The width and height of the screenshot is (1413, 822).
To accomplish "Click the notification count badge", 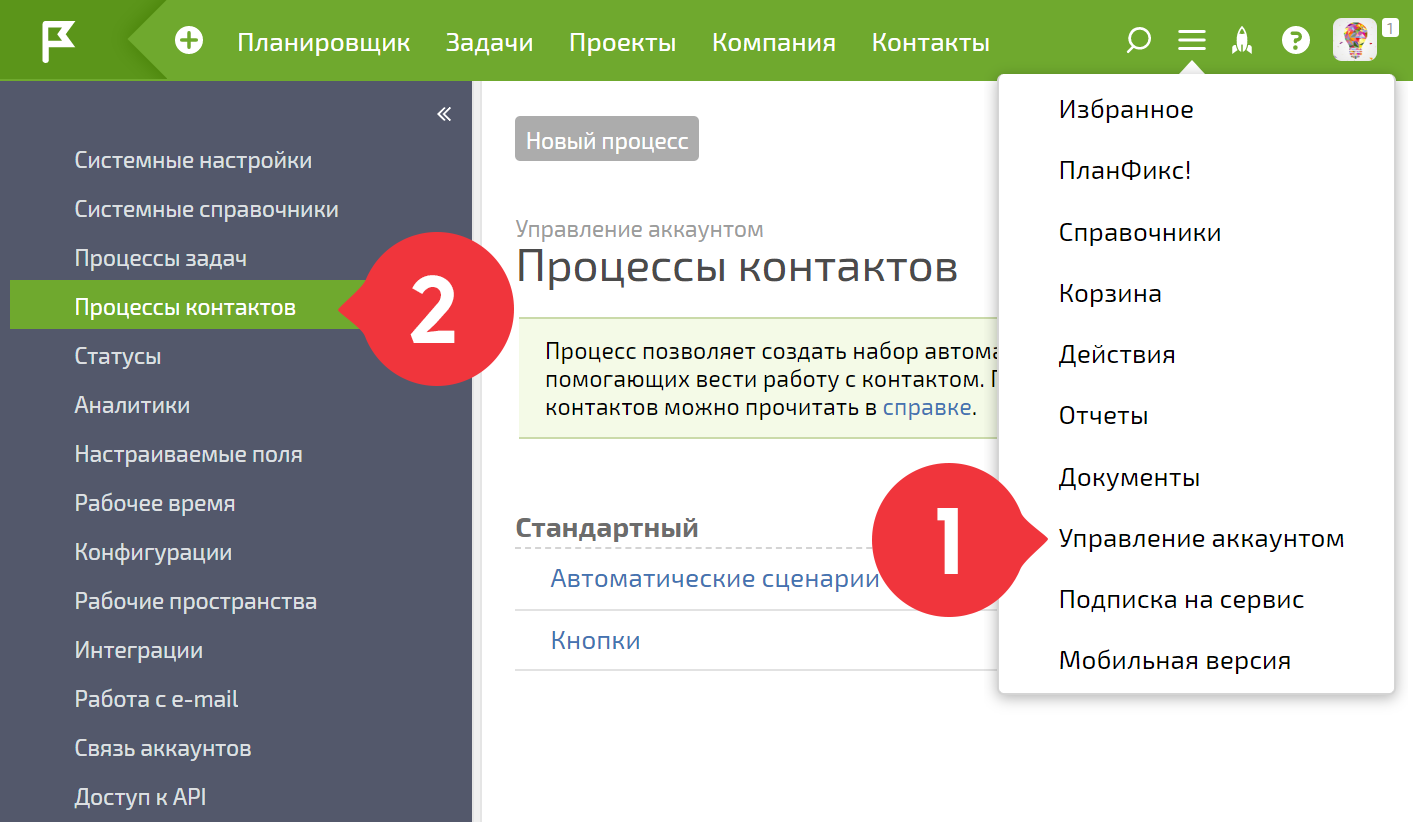I will (1390, 29).
